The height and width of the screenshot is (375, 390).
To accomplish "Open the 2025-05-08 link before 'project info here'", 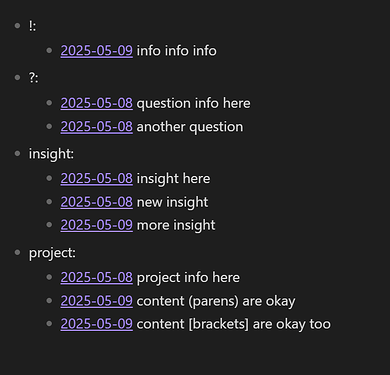I will 97,278.
